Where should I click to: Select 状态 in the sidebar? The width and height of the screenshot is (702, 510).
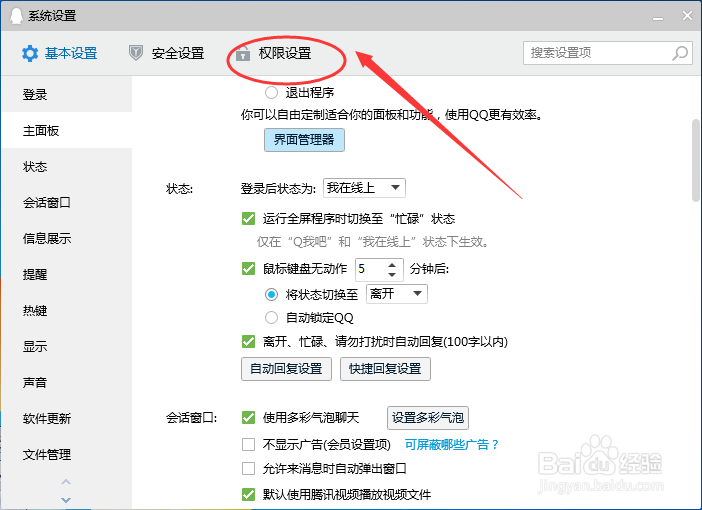pos(67,167)
